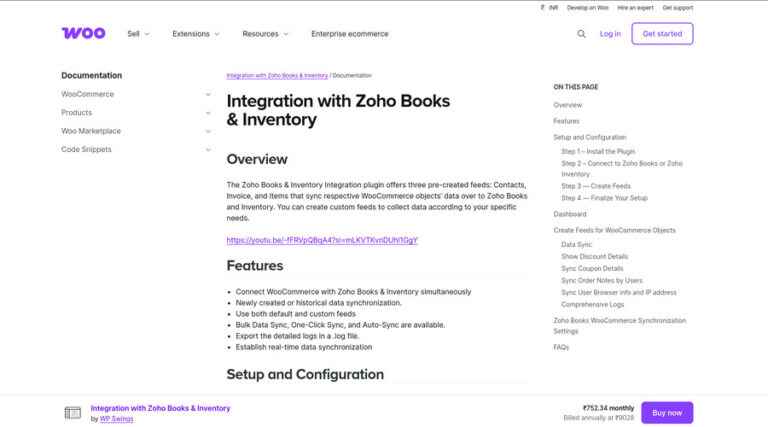
Task: Jump to Data Sync section
Action: (x=576, y=244)
